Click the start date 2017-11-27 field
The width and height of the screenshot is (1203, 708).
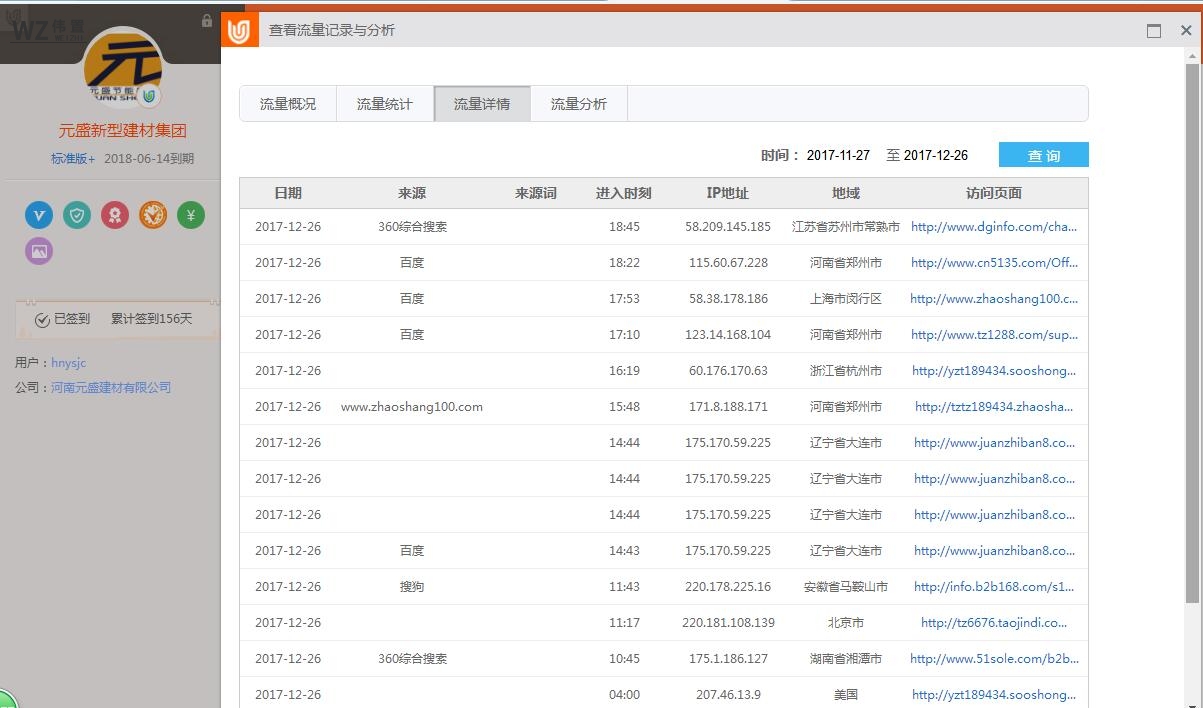pos(838,155)
